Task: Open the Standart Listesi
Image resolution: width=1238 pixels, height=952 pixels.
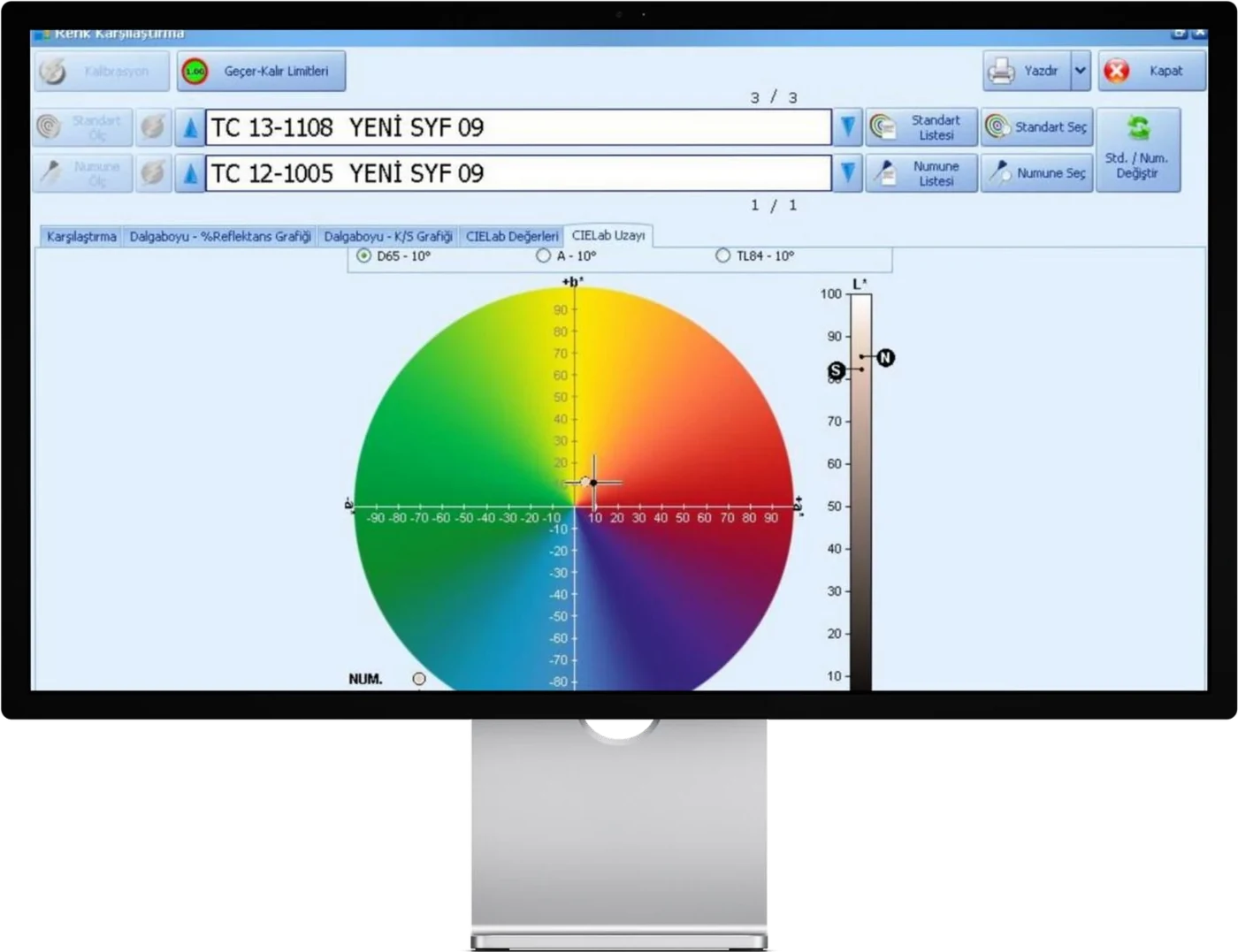Action: pos(921,127)
